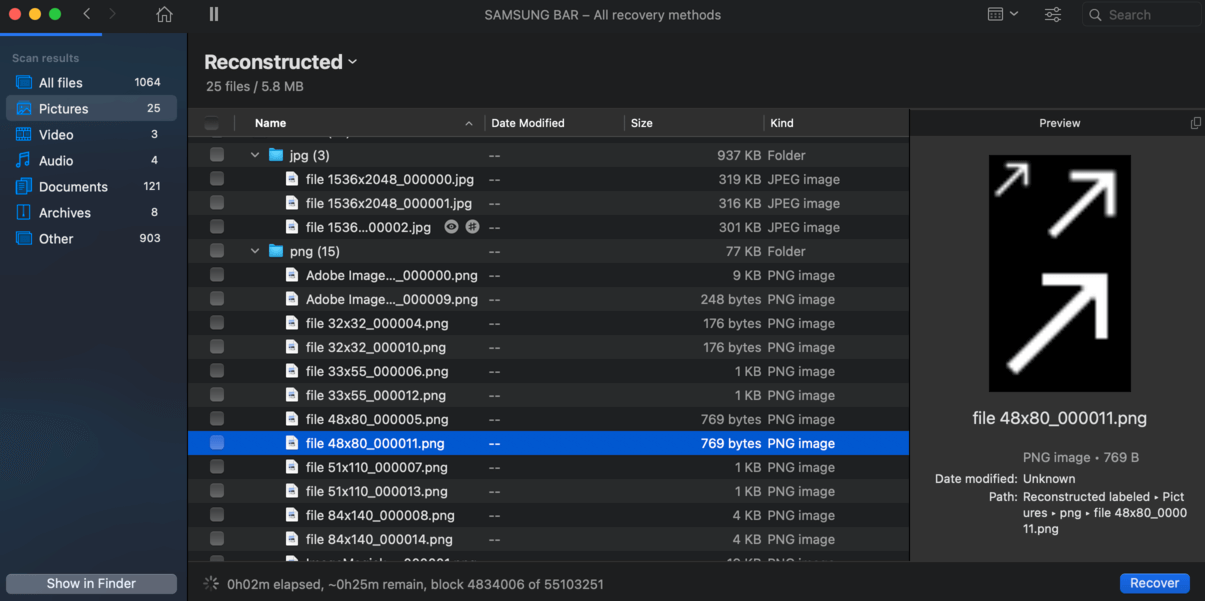Image resolution: width=1205 pixels, height=601 pixels.
Task: Check the box for file 48x80_000011.png
Action: [x=217, y=443]
